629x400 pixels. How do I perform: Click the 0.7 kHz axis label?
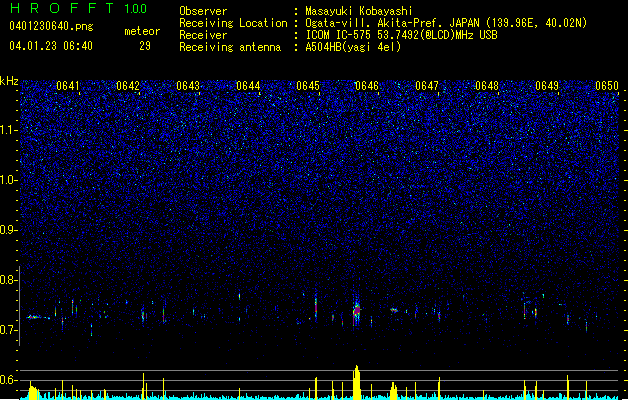[x=9, y=330]
